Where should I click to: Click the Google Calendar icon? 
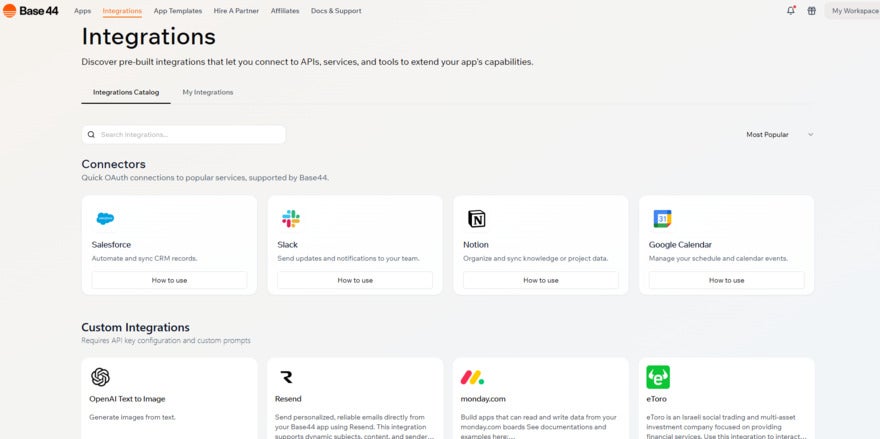[x=662, y=218]
